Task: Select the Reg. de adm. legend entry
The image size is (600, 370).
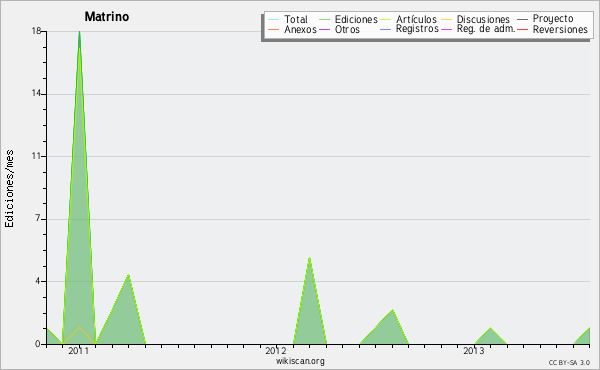Action: point(486,29)
